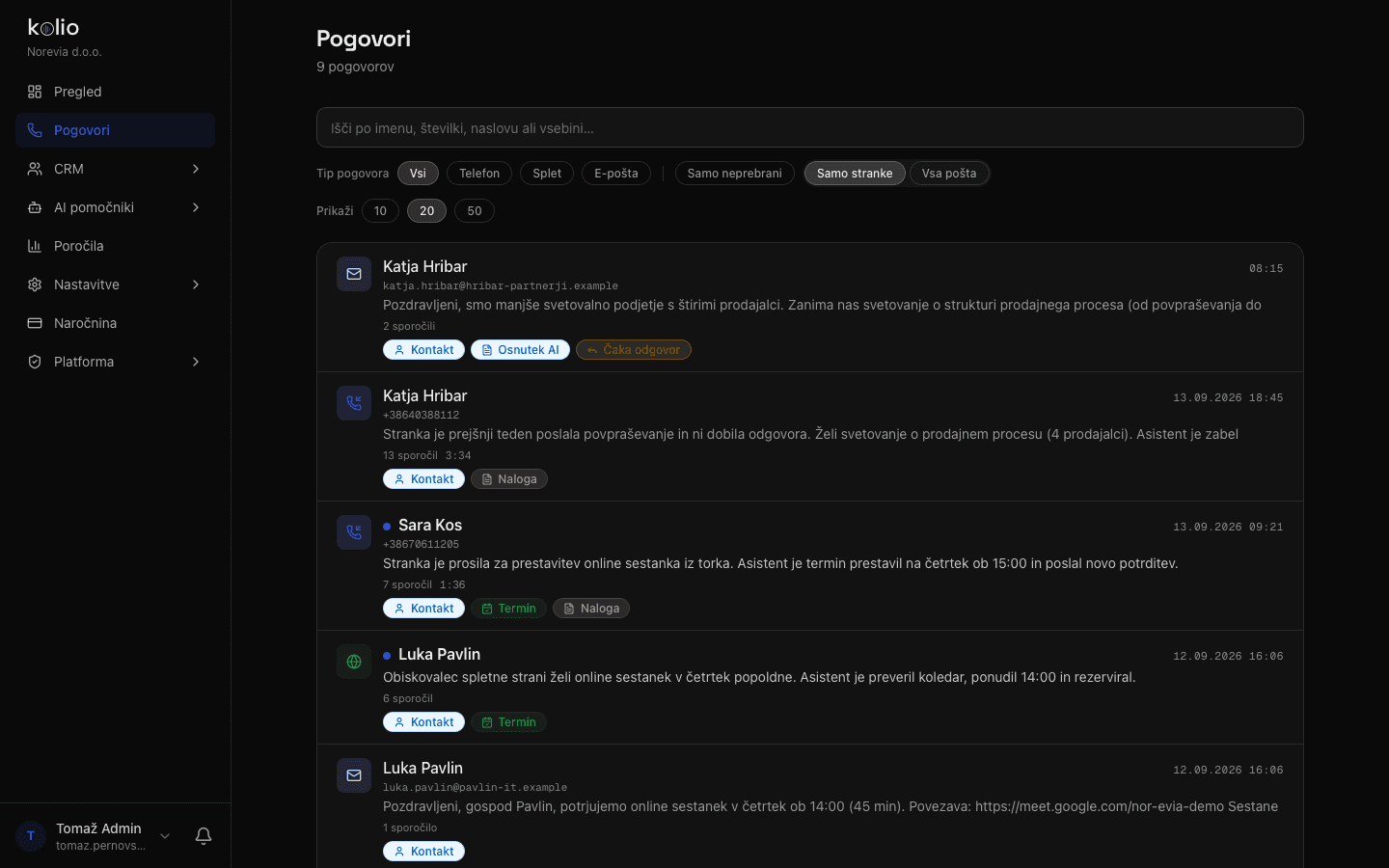The height and width of the screenshot is (868, 1389).
Task: Toggle the Samo neprebrani filter
Action: point(734,174)
